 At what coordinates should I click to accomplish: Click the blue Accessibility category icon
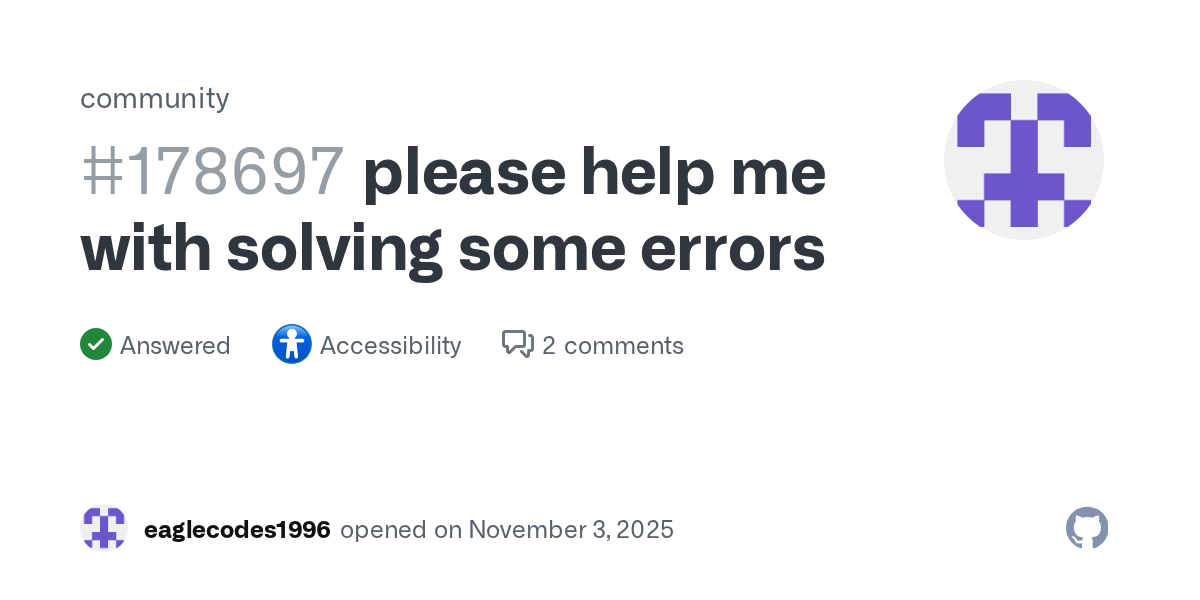click(x=291, y=345)
